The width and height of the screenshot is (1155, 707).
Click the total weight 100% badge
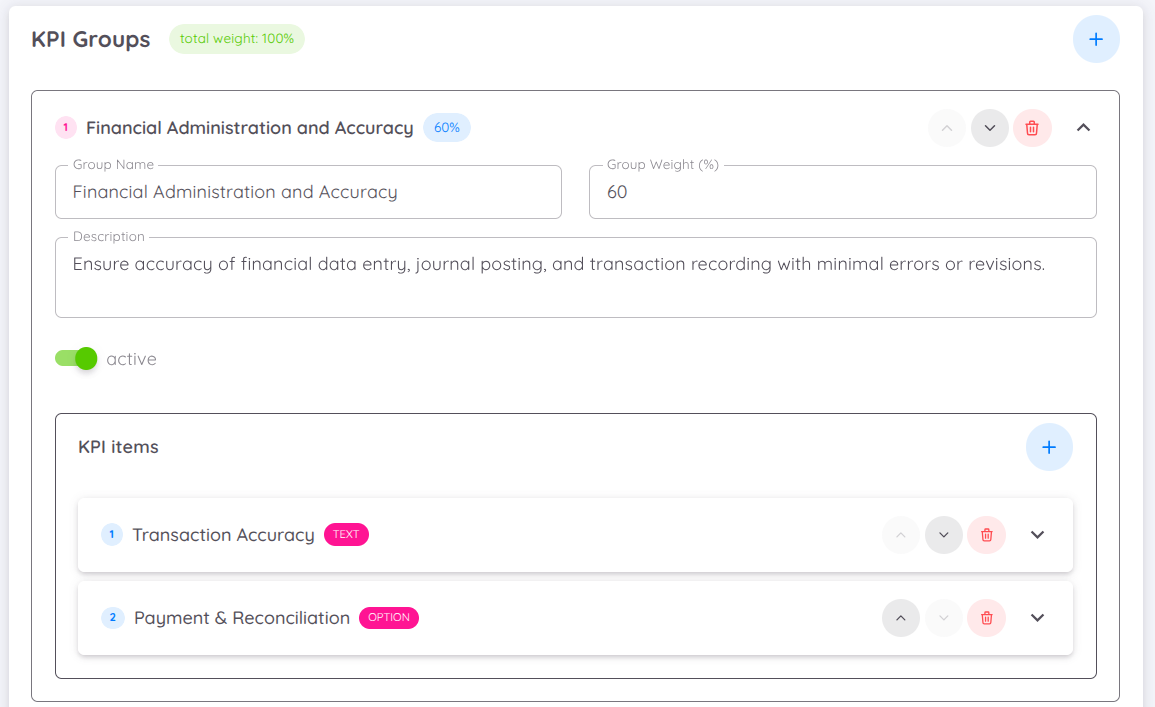[x=236, y=39]
